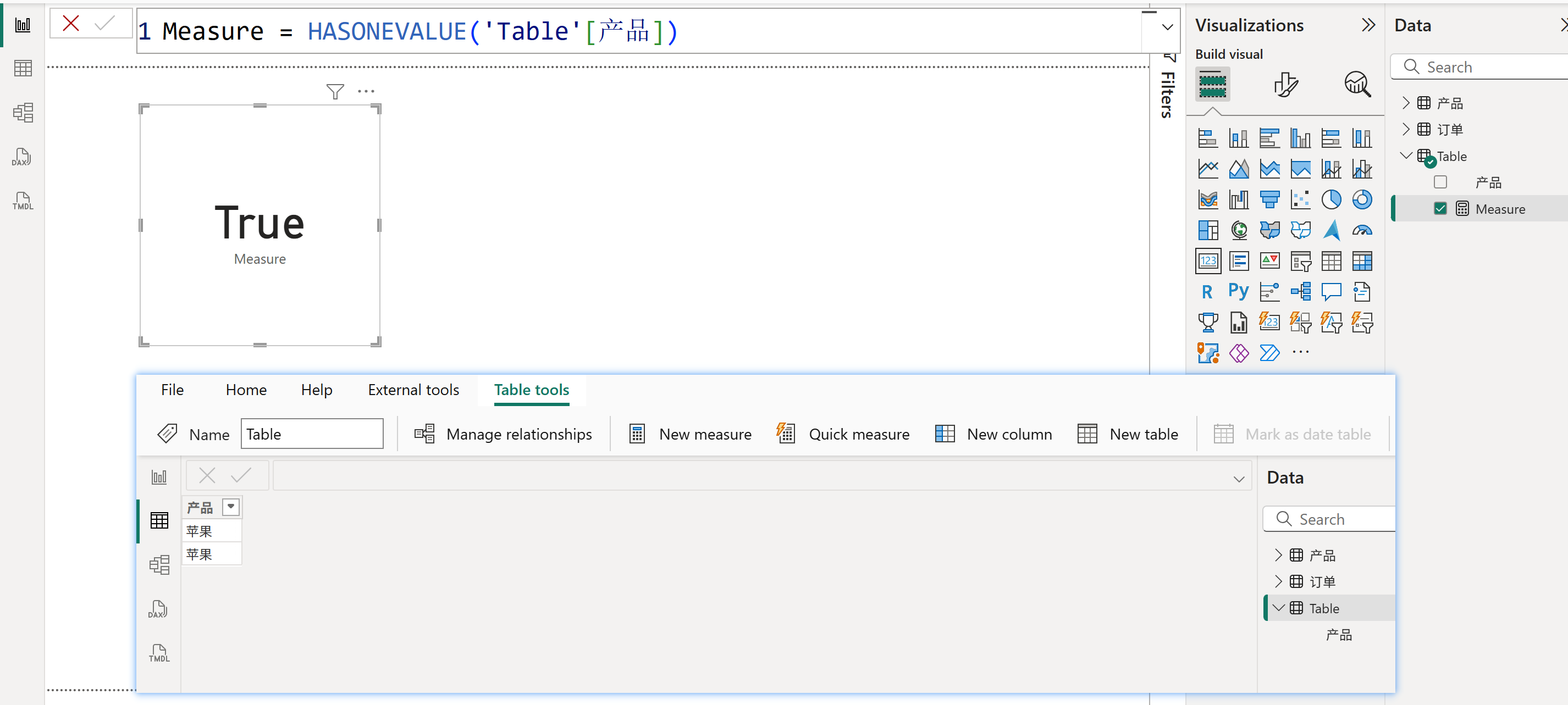Expand the formula bar with chevron
Viewport: 1568px width, 705px height.
1167,27
